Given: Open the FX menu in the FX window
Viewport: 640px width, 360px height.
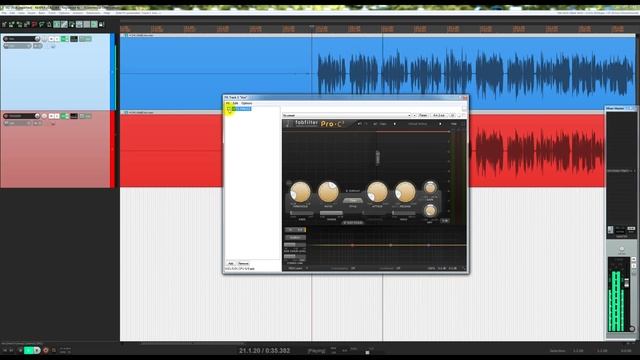Looking at the screenshot, I should 228,103.
